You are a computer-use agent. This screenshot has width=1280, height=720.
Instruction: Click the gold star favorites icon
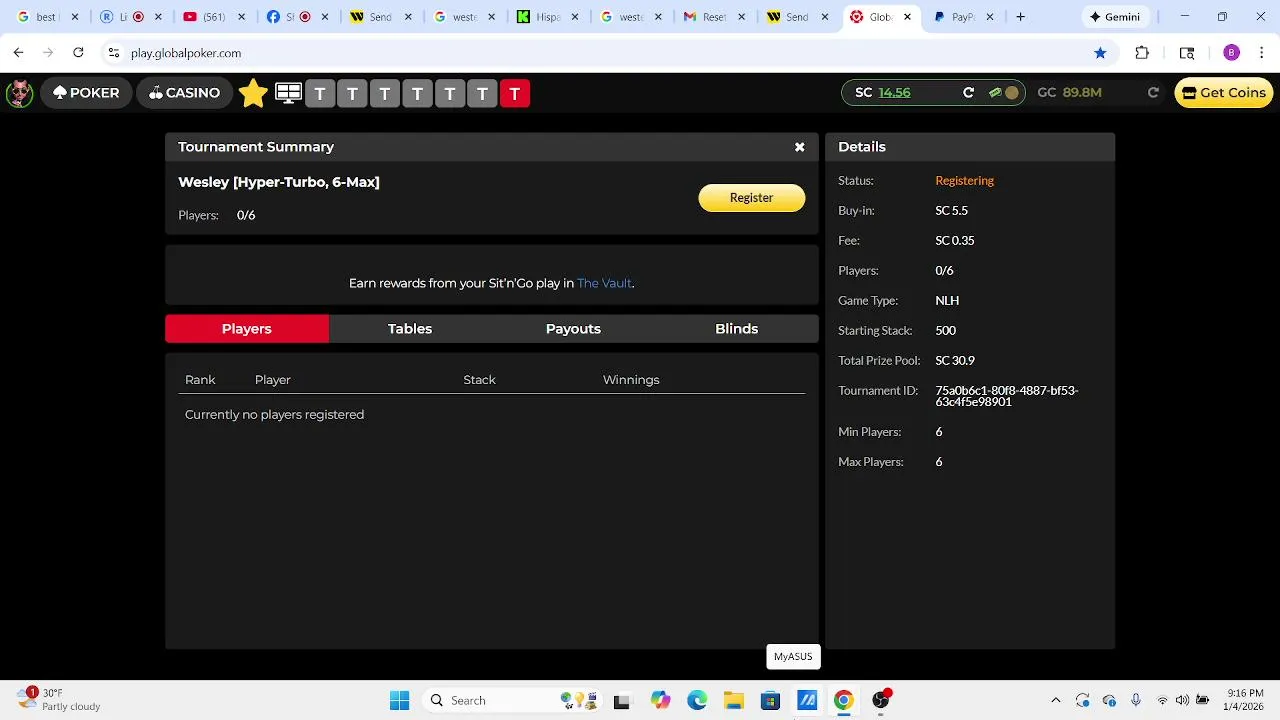tap(253, 93)
